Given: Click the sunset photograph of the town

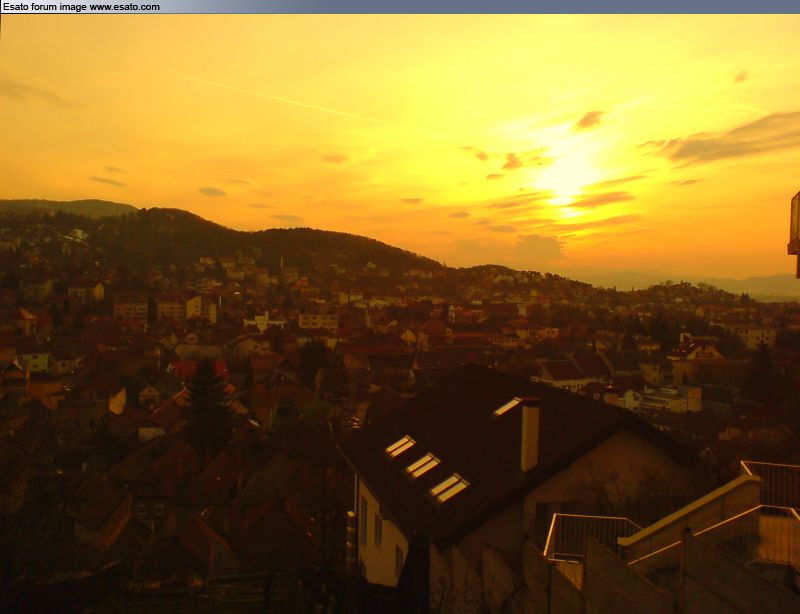Looking at the screenshot, I should (400, 314).
